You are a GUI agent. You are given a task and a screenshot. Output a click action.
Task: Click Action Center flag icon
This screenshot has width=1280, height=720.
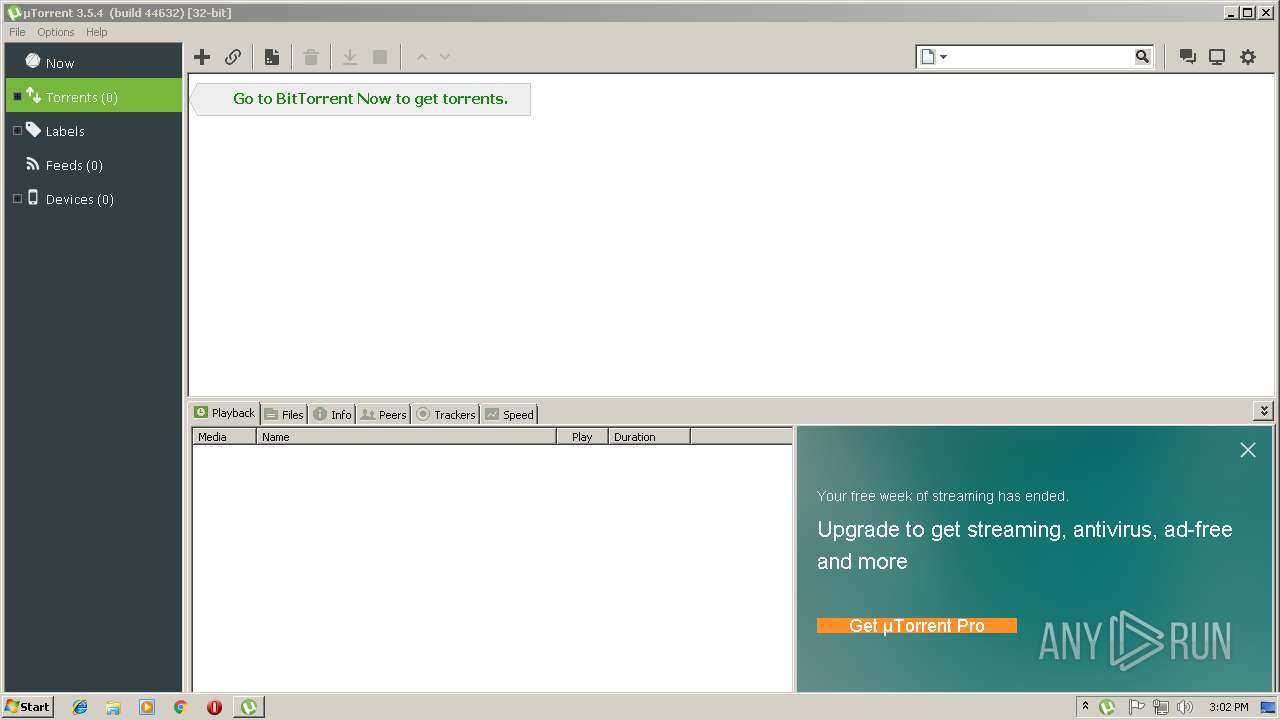pyautogui.click(x=1136, y=707)
